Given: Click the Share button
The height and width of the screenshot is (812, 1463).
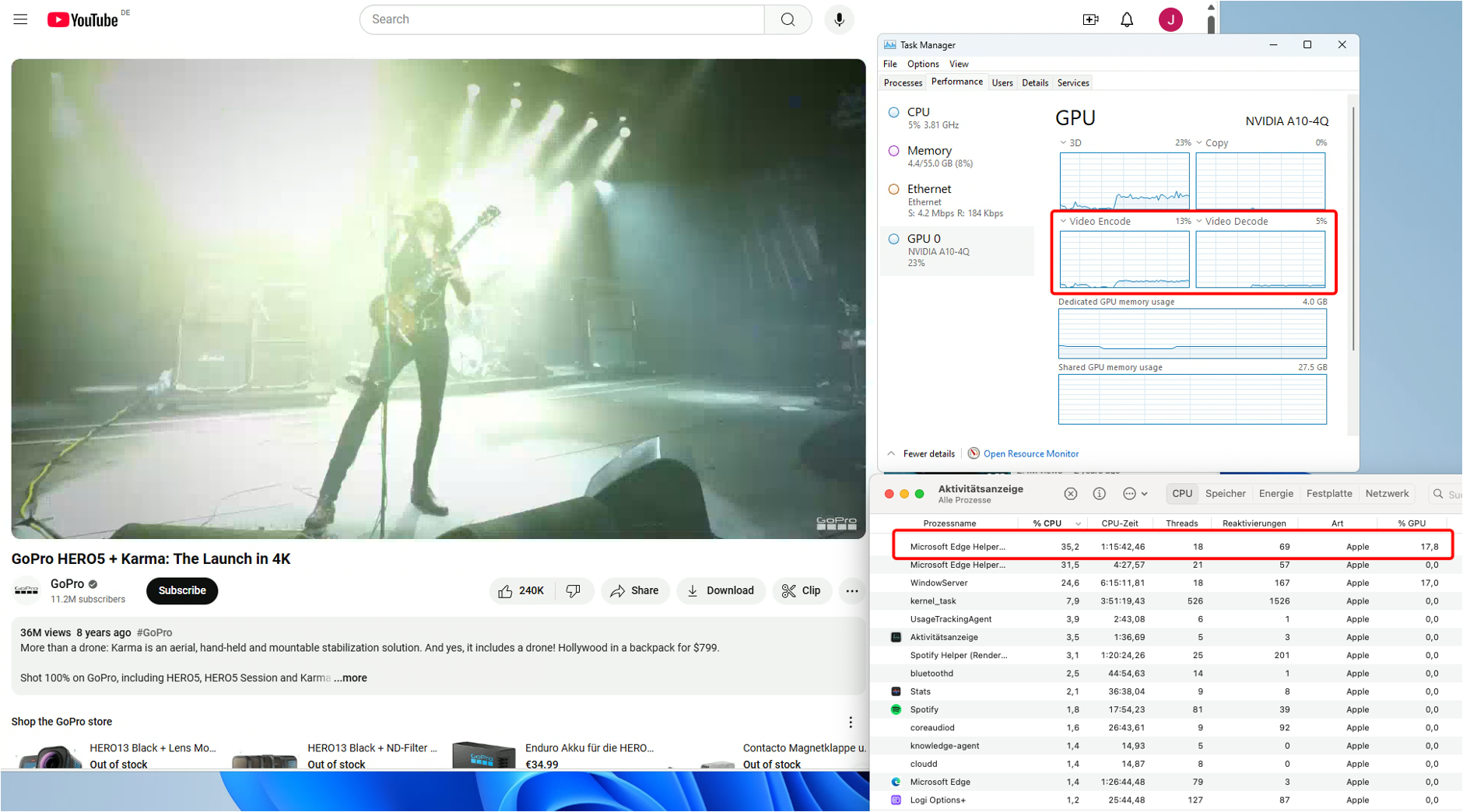Looking at the screenshot, I should 635,591.
